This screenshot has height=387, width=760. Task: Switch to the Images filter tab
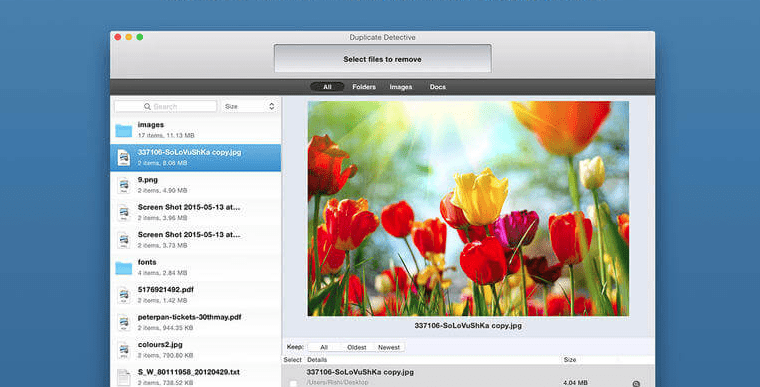[x=401, y=87]
